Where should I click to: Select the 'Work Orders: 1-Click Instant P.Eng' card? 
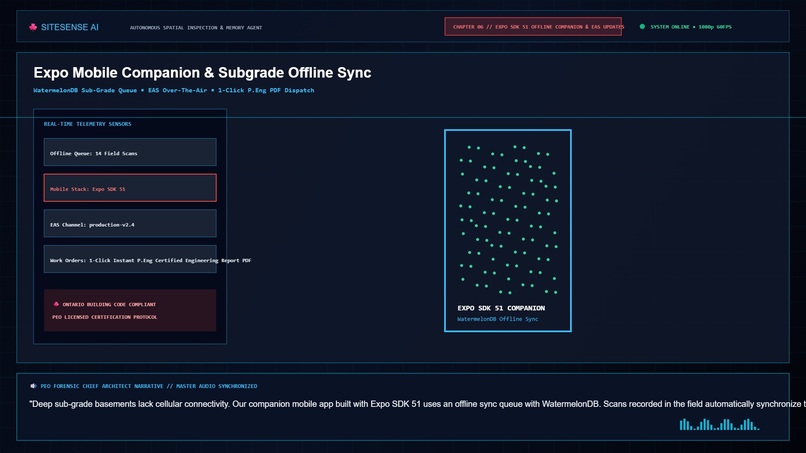(130, 259)
